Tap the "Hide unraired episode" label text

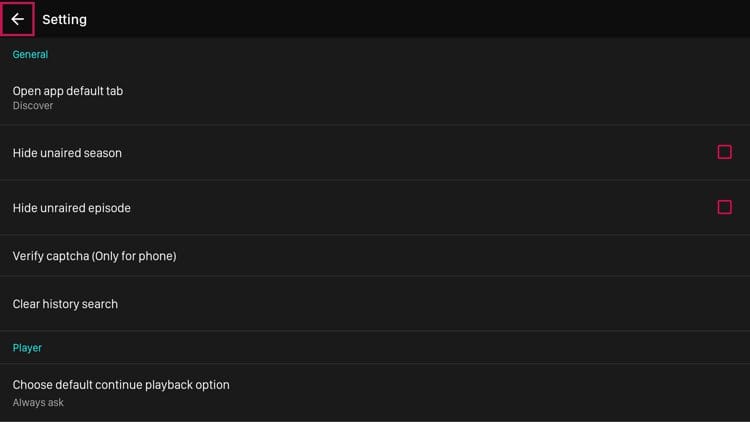pos(71,208)
